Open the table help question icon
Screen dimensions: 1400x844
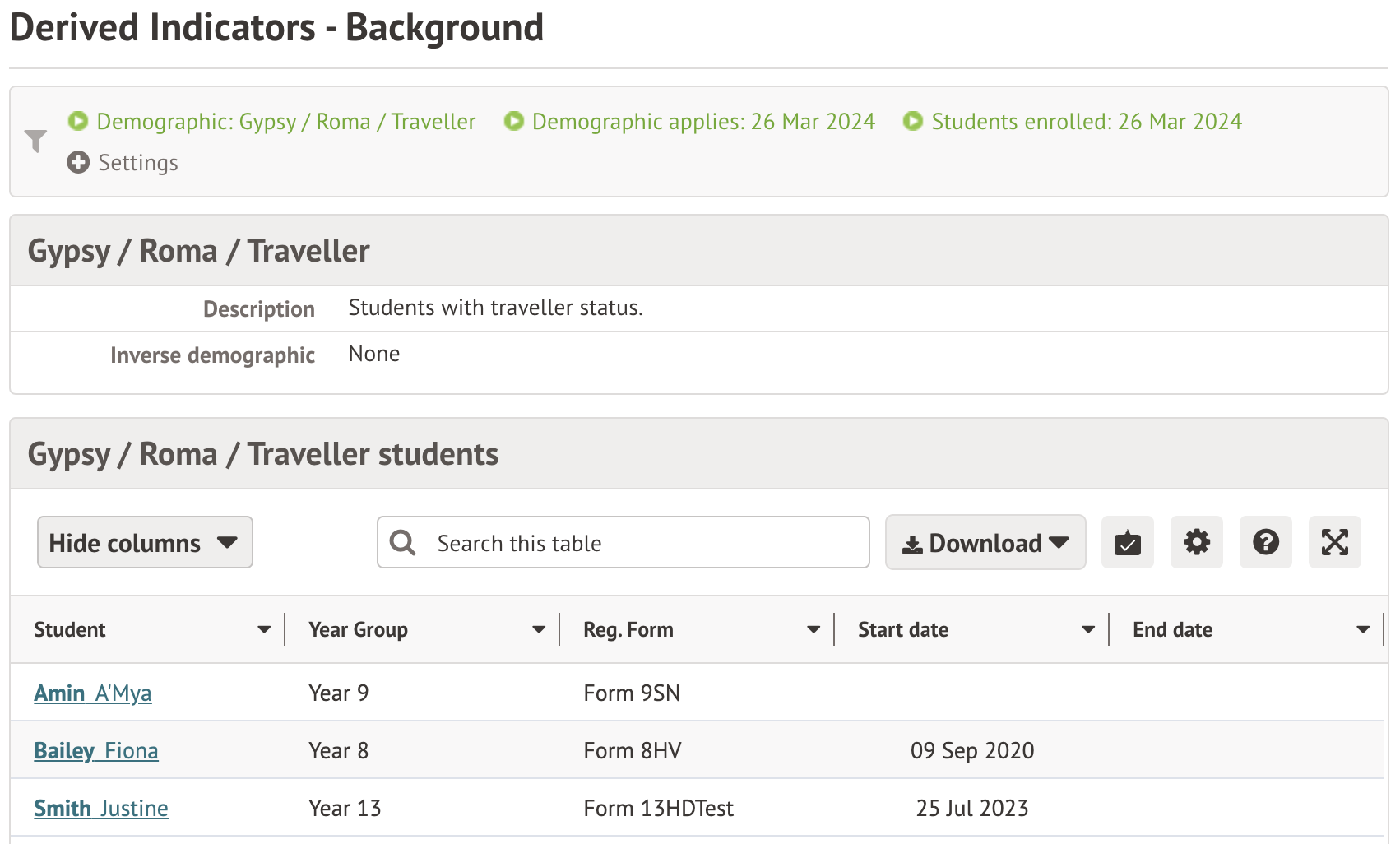click(1265, 543)
